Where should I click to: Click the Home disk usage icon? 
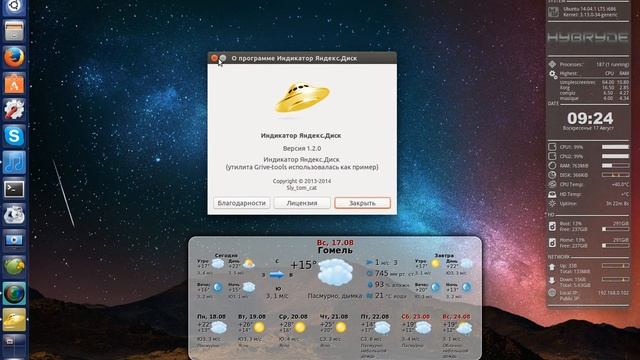tap(552, 243)
